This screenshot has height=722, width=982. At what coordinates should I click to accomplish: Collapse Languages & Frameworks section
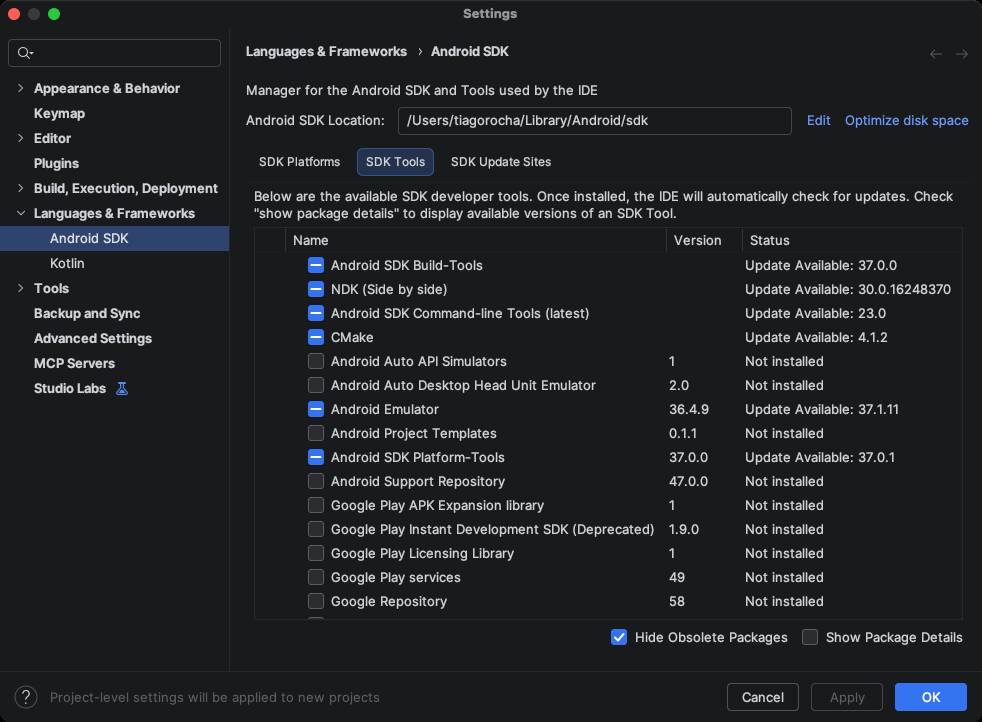pyautogui.click(x=21, y=214)
